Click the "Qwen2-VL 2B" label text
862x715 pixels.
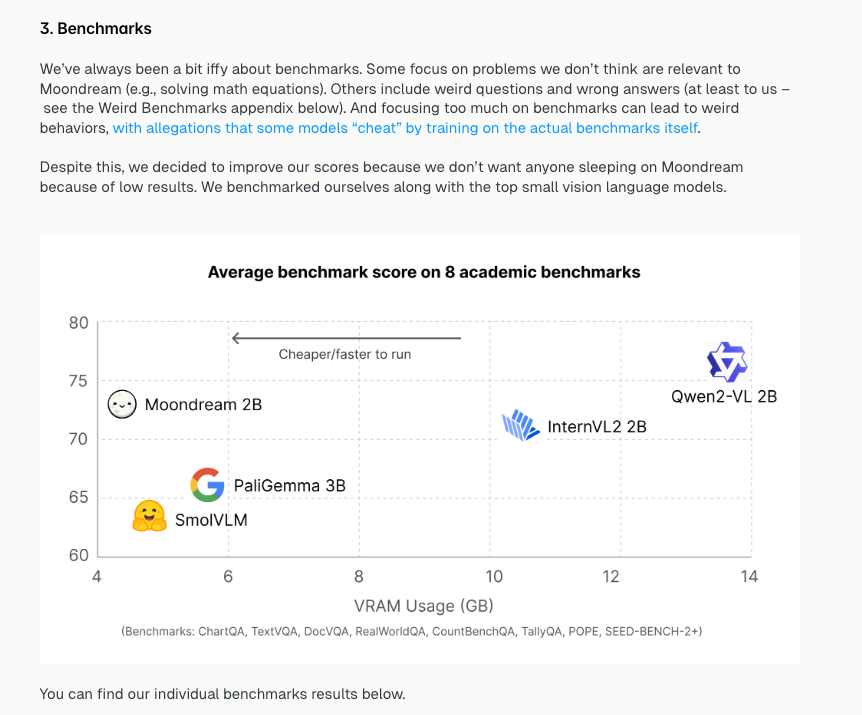[x=724, y=396]
